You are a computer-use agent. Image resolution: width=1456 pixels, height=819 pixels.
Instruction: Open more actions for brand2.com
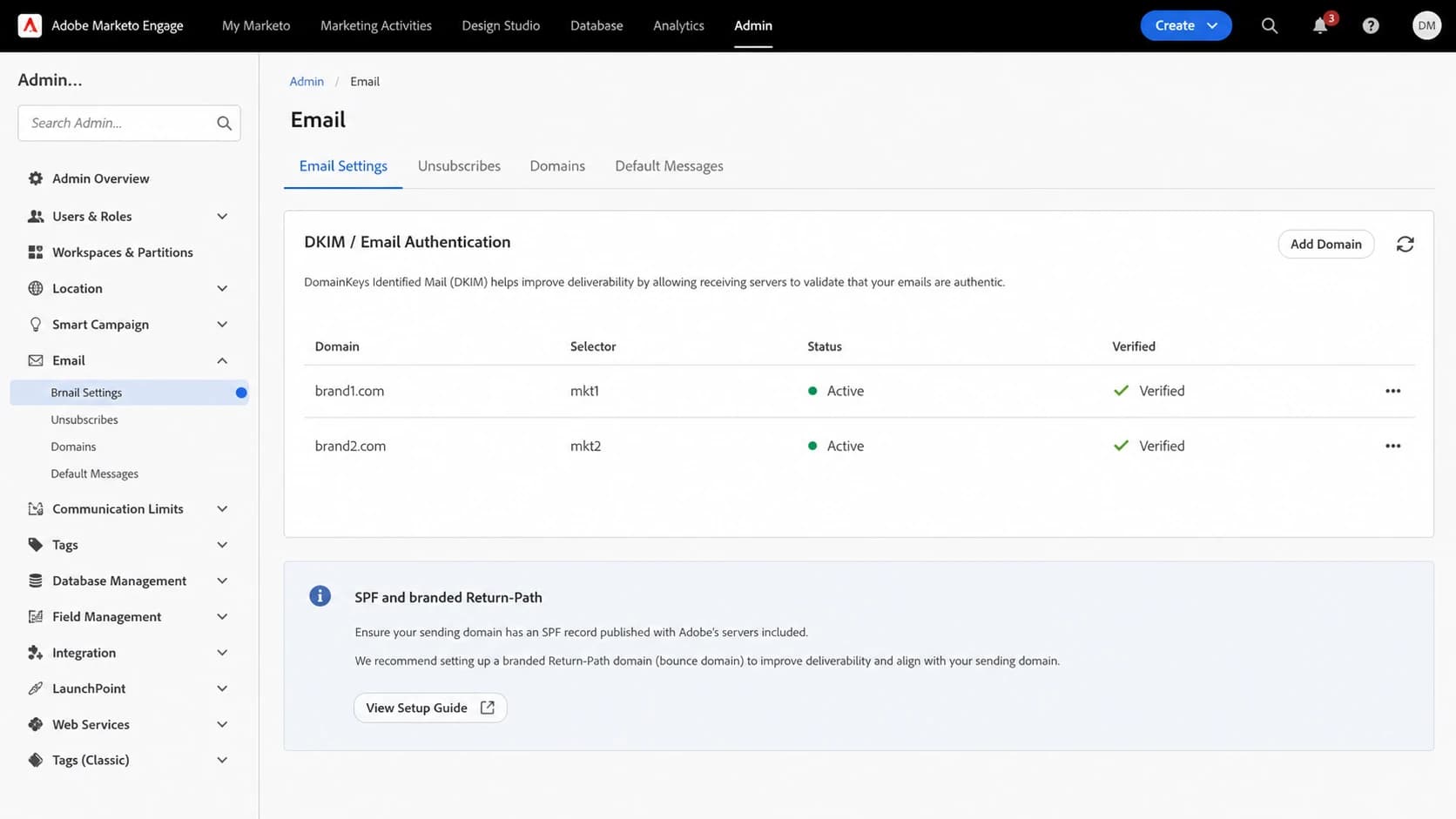click(1392, 446)
